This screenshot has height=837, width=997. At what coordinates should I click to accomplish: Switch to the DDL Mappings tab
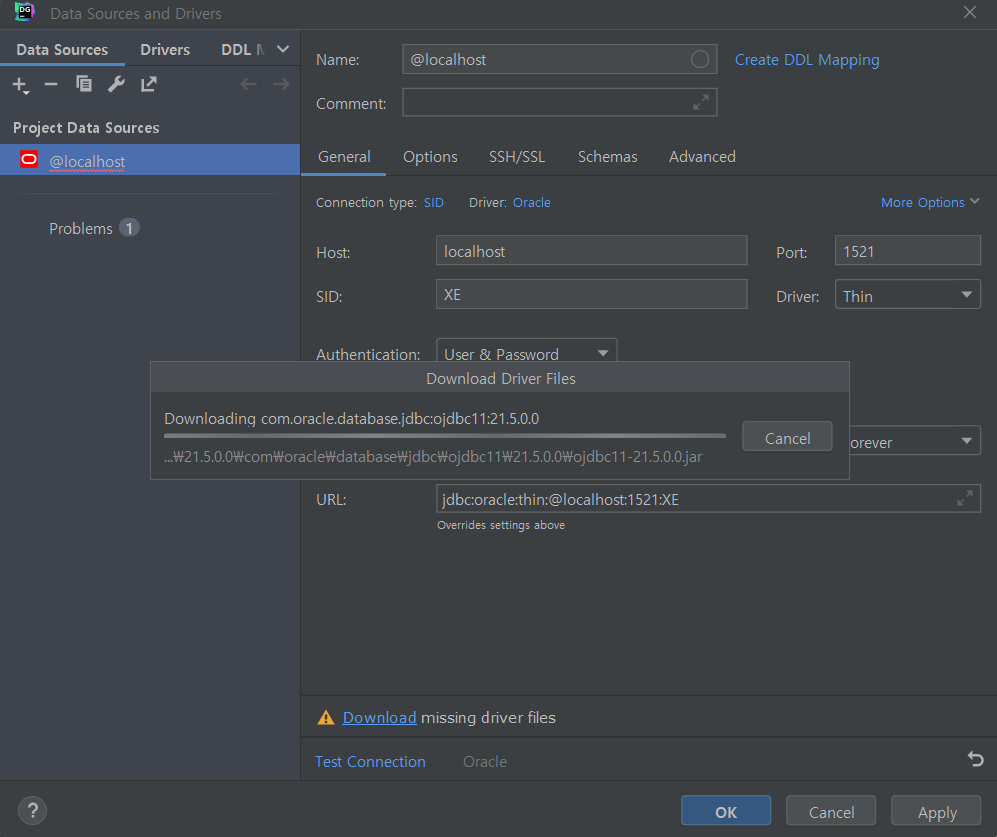(243, 49)
